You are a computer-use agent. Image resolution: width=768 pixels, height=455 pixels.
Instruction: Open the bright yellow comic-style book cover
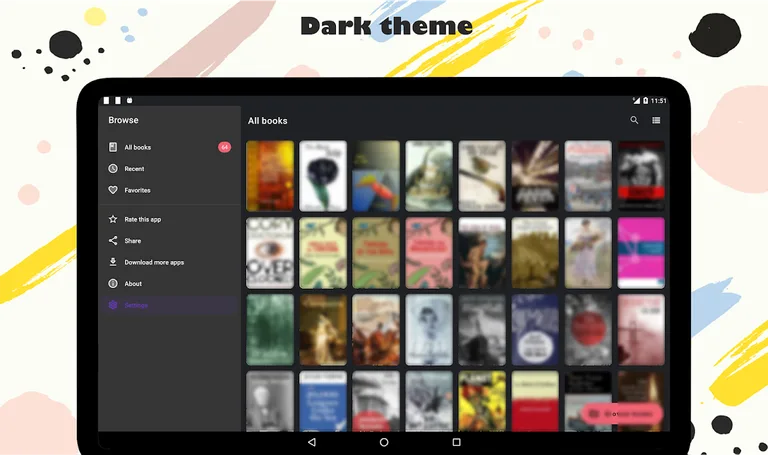[x=482, y=401]
